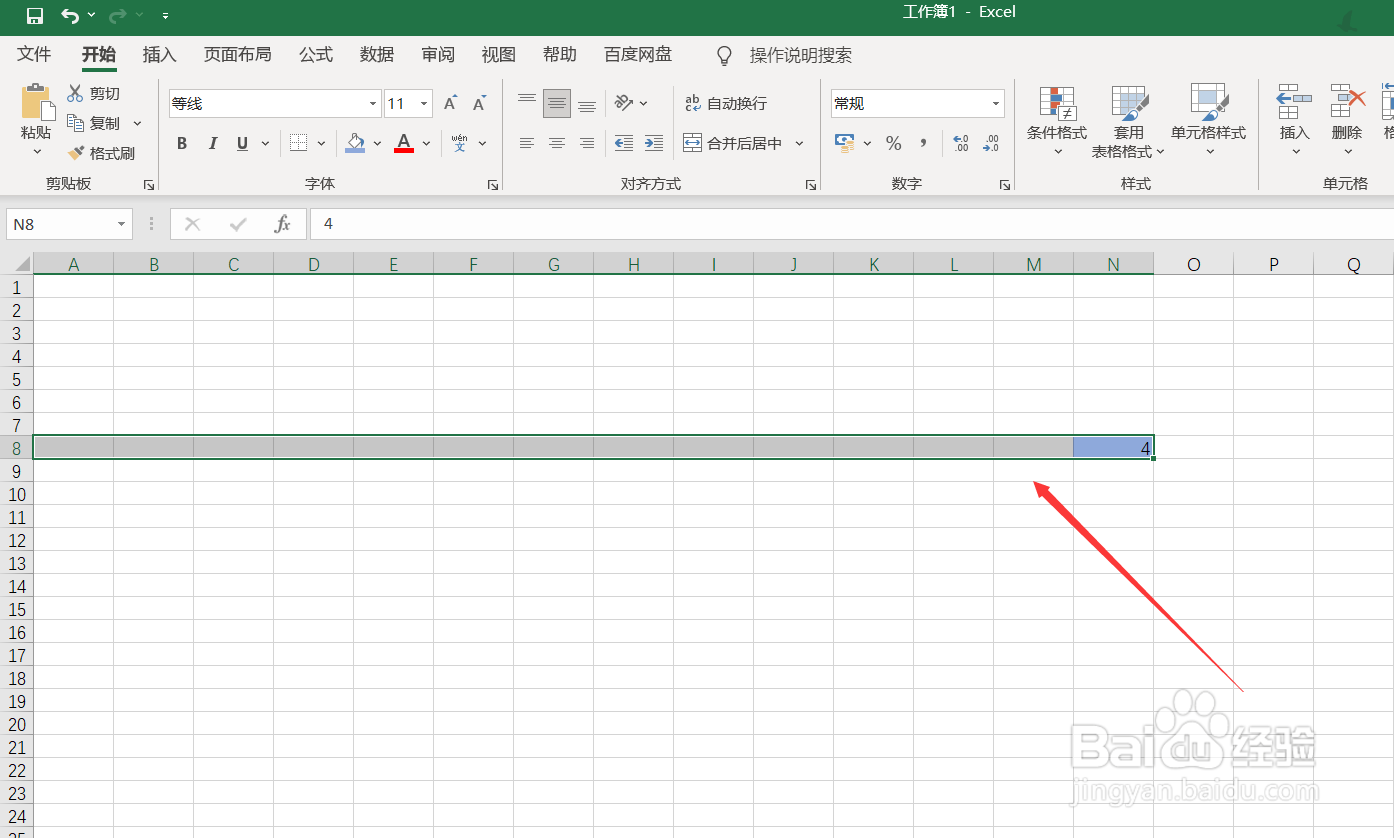Click Increase Font Size icon

point(450,103)
